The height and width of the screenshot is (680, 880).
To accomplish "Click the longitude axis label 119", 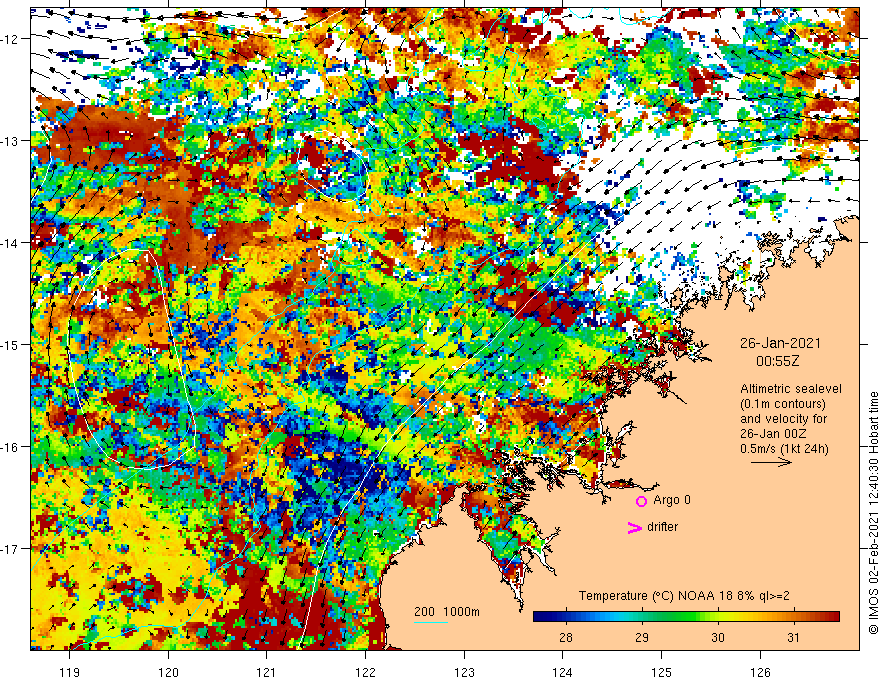I will 70,672.
